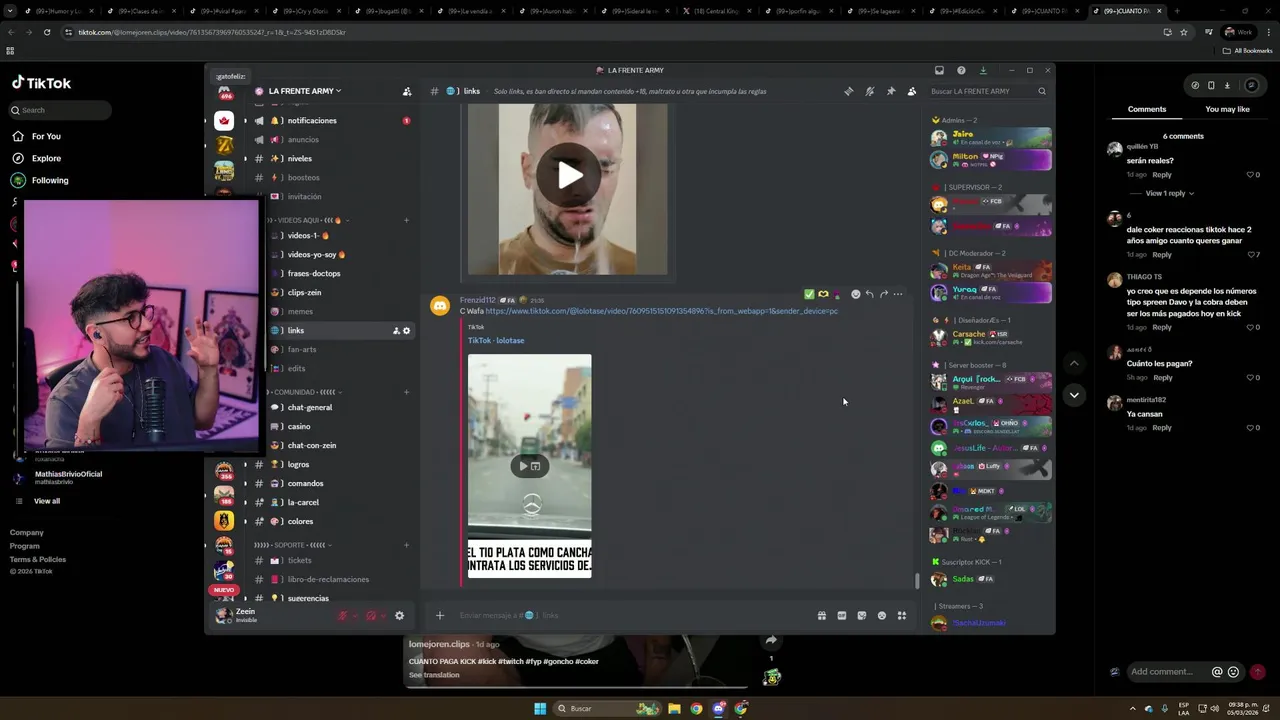The image size is (1280, 720).
Task: Open File Explorer on Windows taskbar
Action: point(674,708)
